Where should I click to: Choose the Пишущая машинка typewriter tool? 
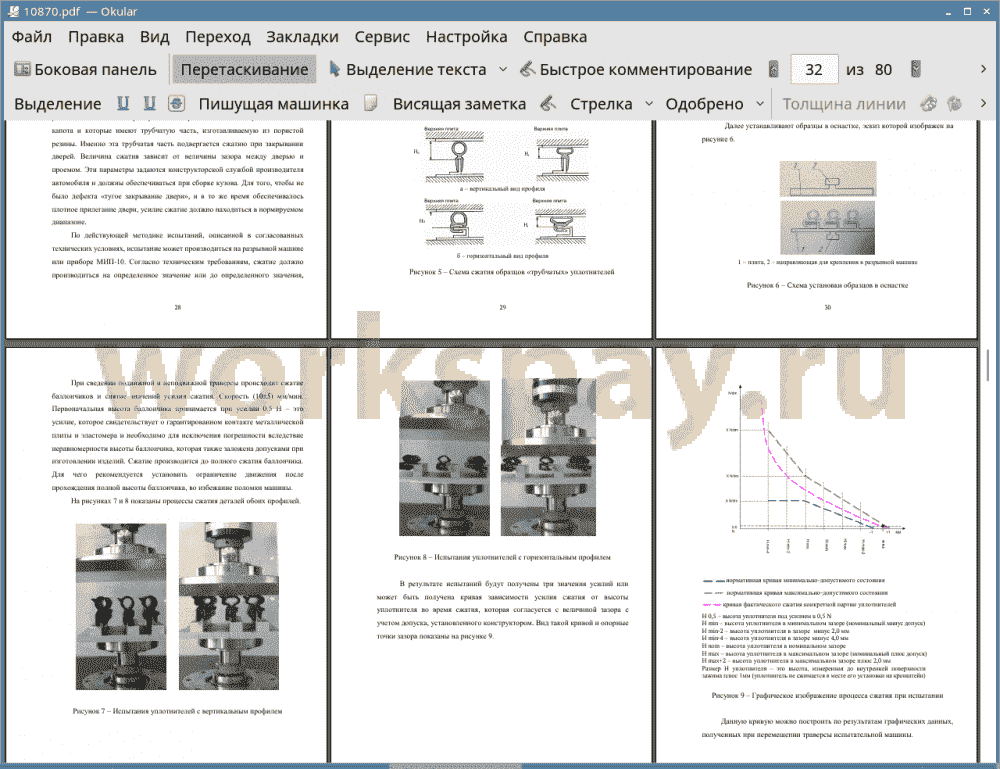click(x=274, y=104)
